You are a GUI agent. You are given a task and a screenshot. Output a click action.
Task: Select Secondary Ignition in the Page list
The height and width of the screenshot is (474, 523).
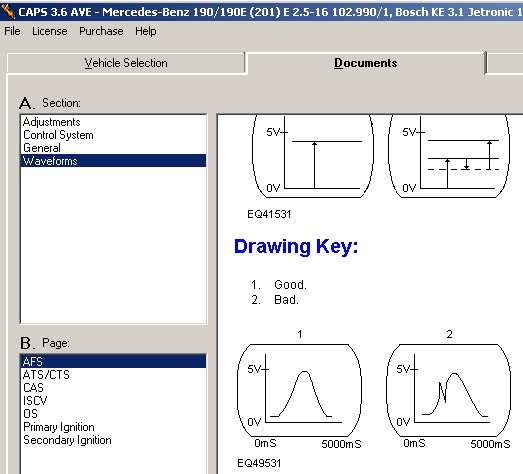pyautogui.click(x=113, y=440)
